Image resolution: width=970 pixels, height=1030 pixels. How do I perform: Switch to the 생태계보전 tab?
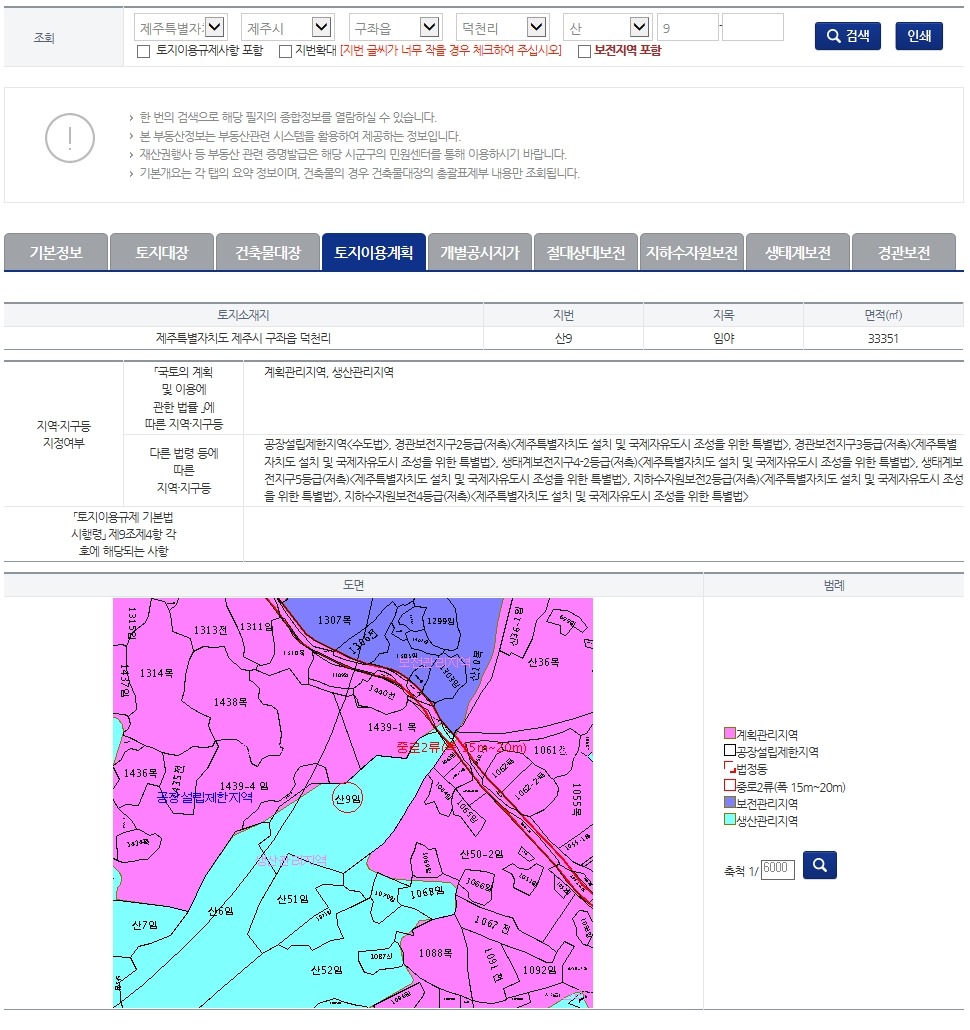[x=798, y=252]
